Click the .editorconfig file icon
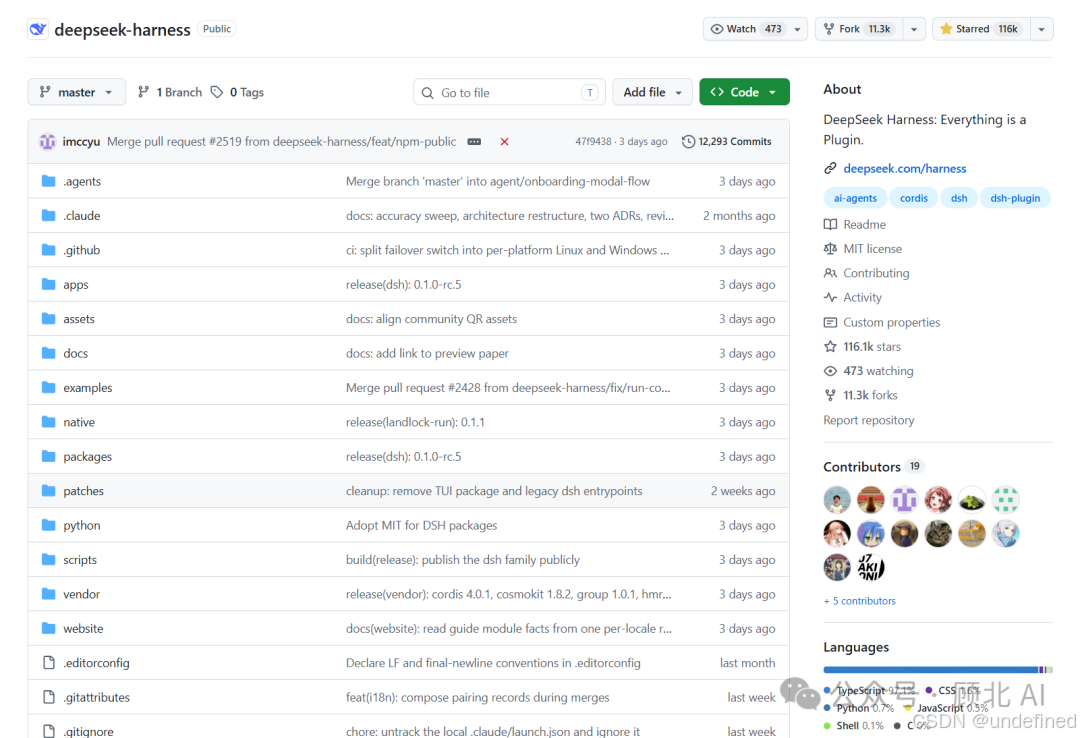The image size is (1080, 738). (49, 663)
